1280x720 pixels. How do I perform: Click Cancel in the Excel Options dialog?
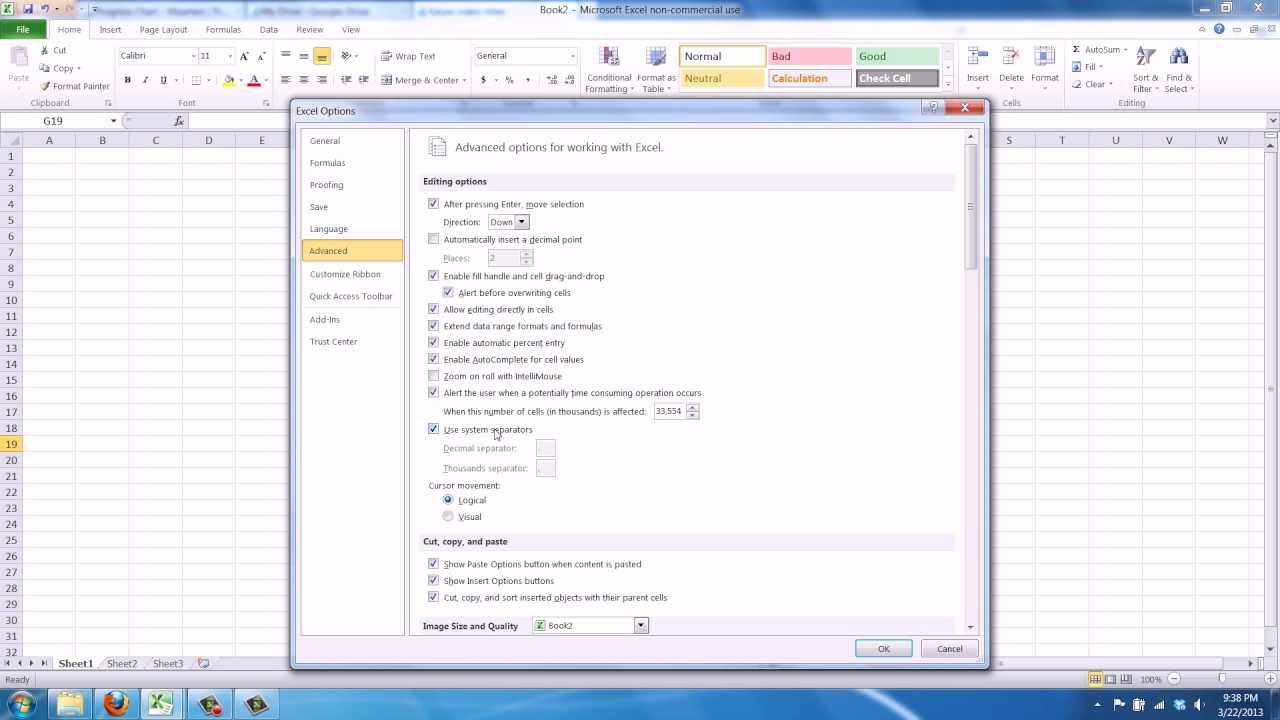click(x=949, y=649)
